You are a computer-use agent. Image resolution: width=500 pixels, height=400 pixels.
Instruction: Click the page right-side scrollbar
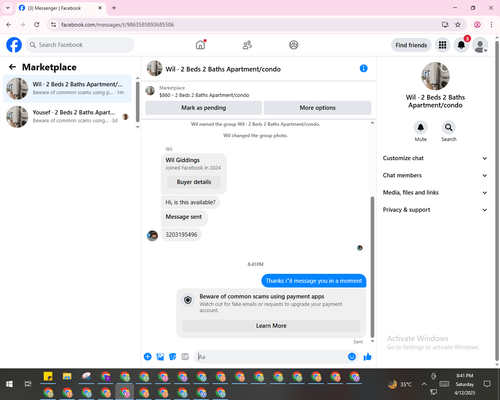(497, 200)
